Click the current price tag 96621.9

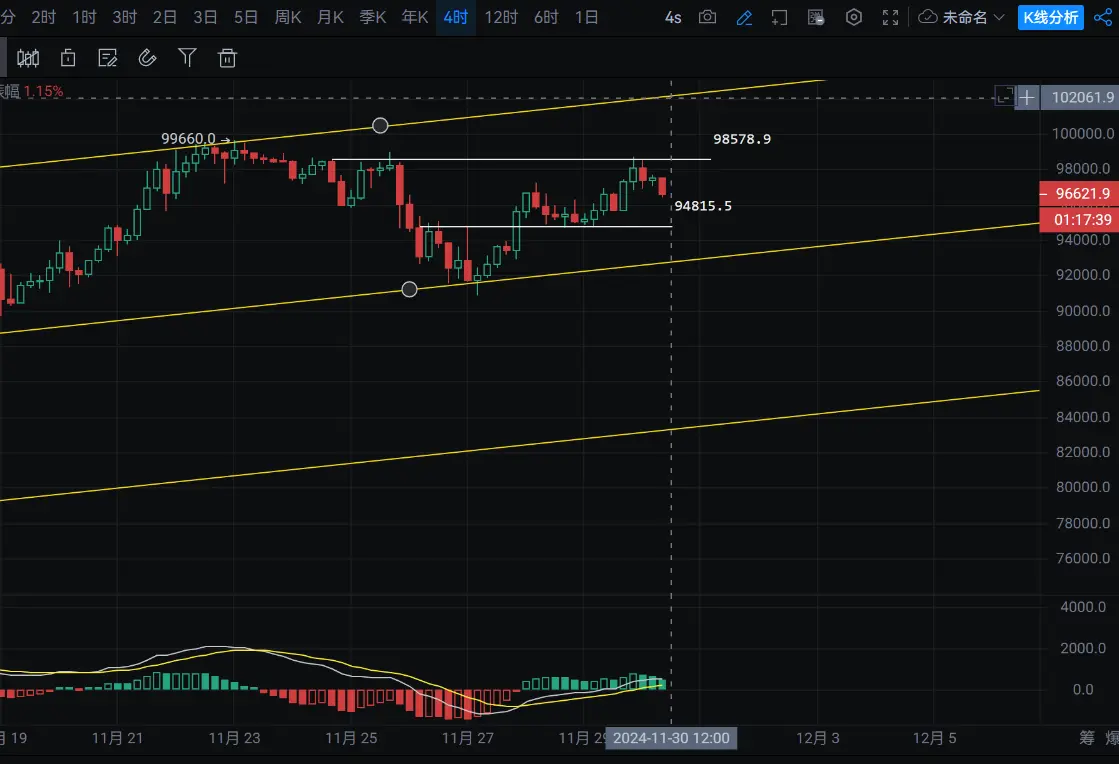[1079, 193]
